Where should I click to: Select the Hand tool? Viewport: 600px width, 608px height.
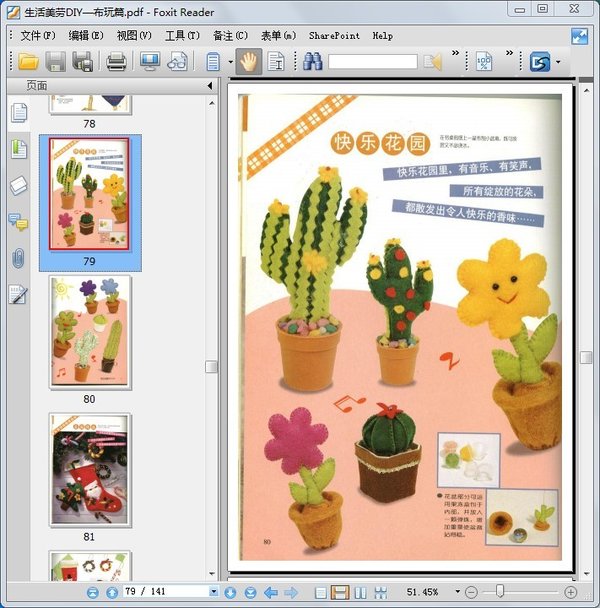coord(249,62)
